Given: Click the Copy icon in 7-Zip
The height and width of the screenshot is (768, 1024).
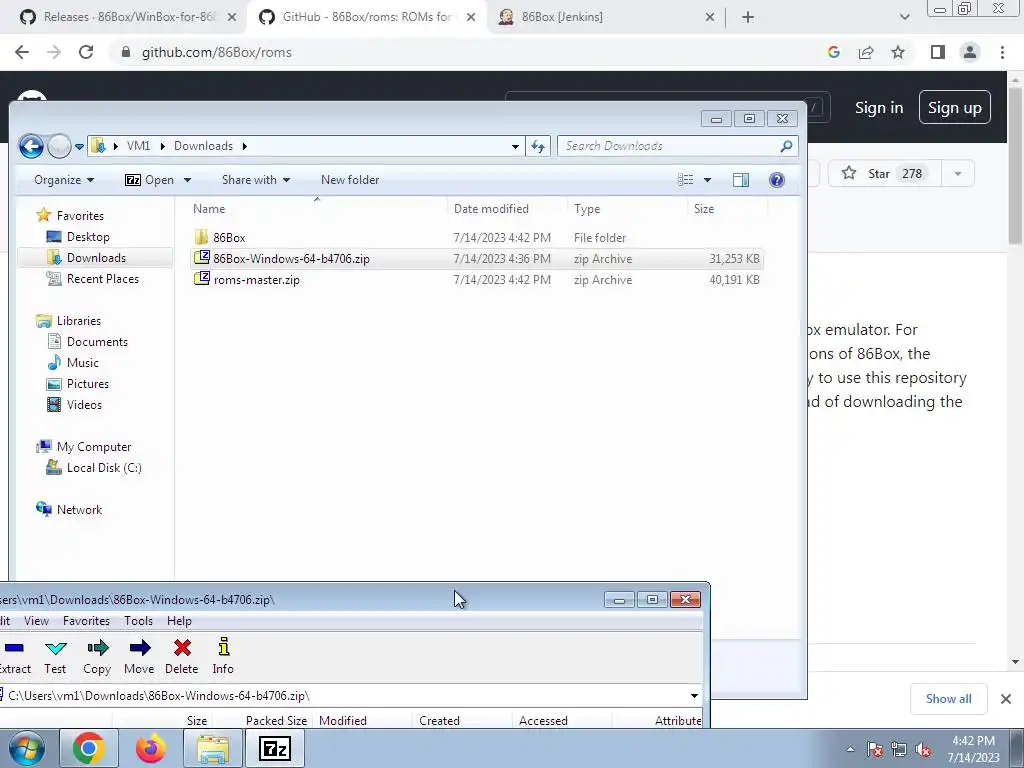Looking at the screenshot, I should click(x=97, y=648).
